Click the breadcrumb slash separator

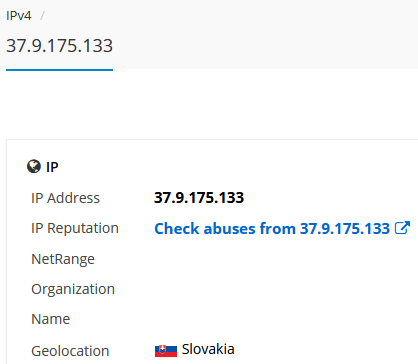point(42,16)
